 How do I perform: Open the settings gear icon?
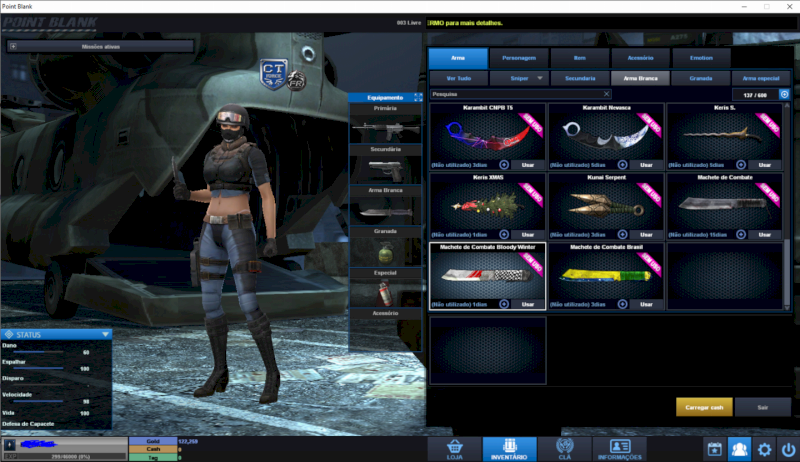point(764,449)
